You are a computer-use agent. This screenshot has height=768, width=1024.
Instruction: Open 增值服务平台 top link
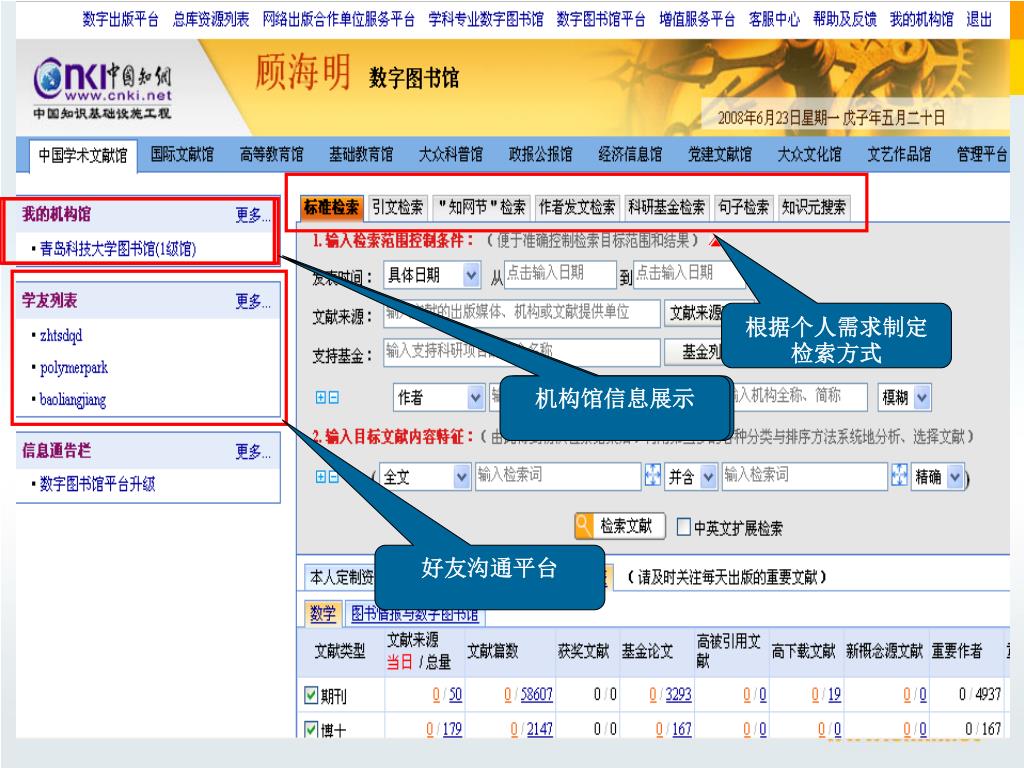coord(697,20)
